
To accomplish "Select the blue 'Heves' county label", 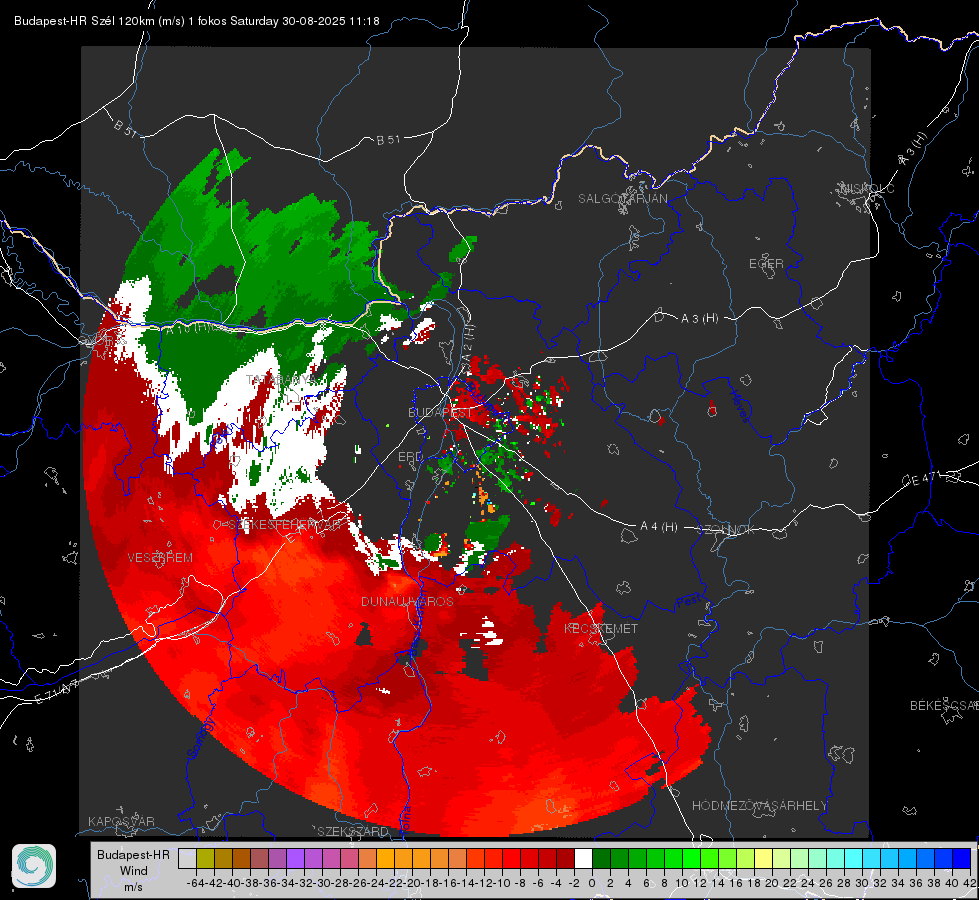I will 739,406.
